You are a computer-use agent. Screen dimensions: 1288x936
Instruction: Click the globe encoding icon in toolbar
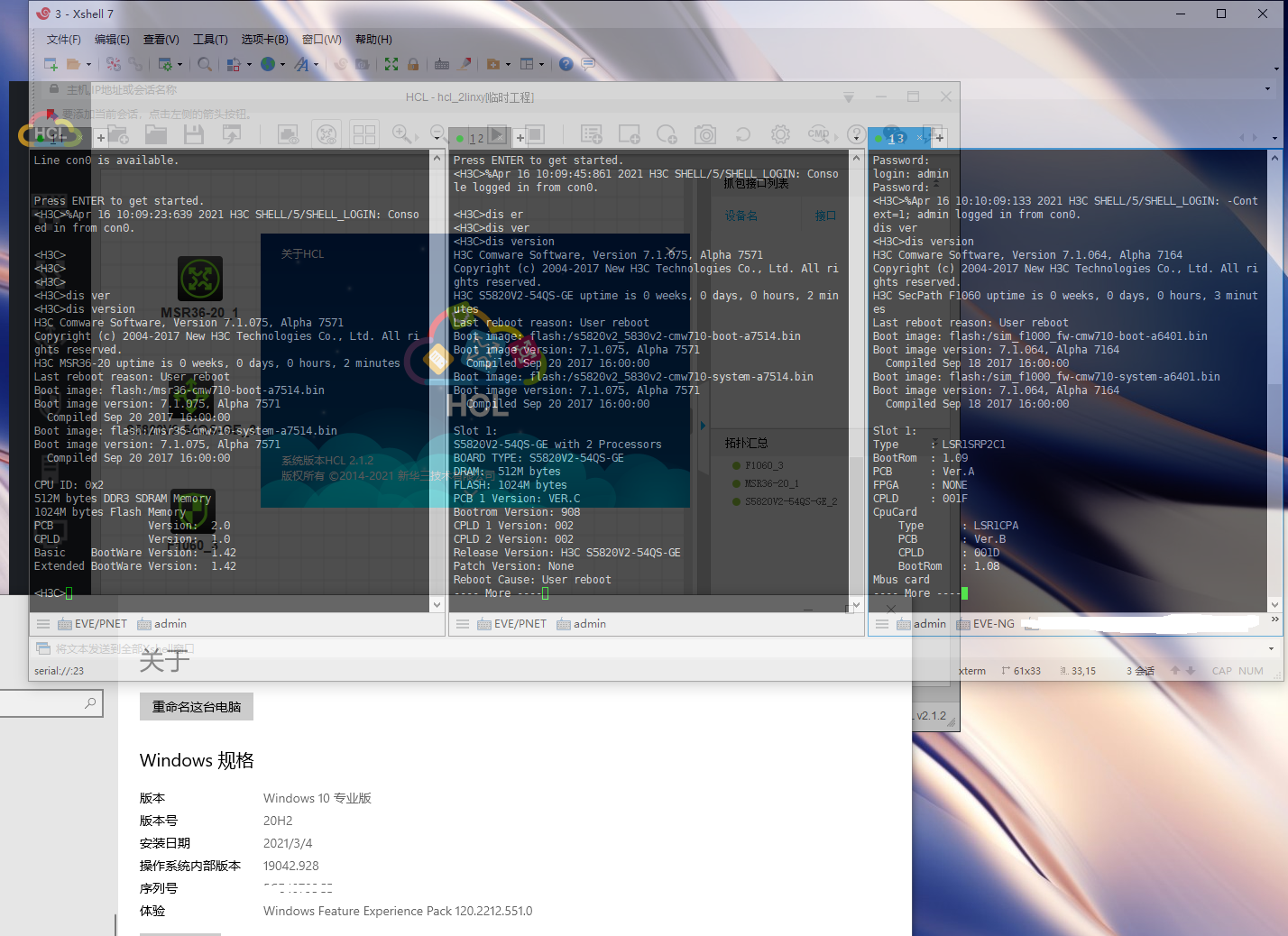268,64
